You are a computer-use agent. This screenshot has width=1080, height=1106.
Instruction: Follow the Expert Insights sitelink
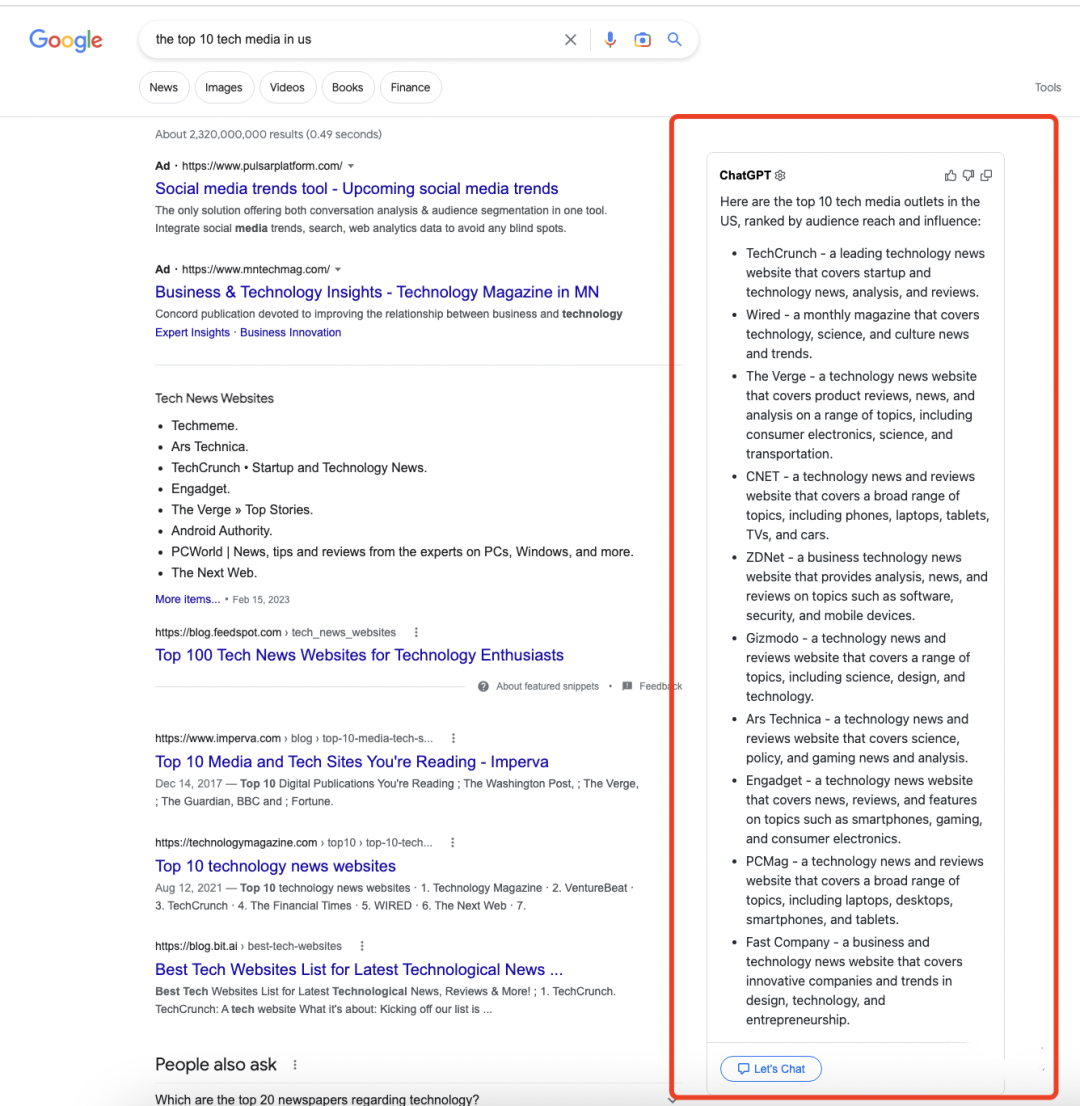(x=193, y=332)
